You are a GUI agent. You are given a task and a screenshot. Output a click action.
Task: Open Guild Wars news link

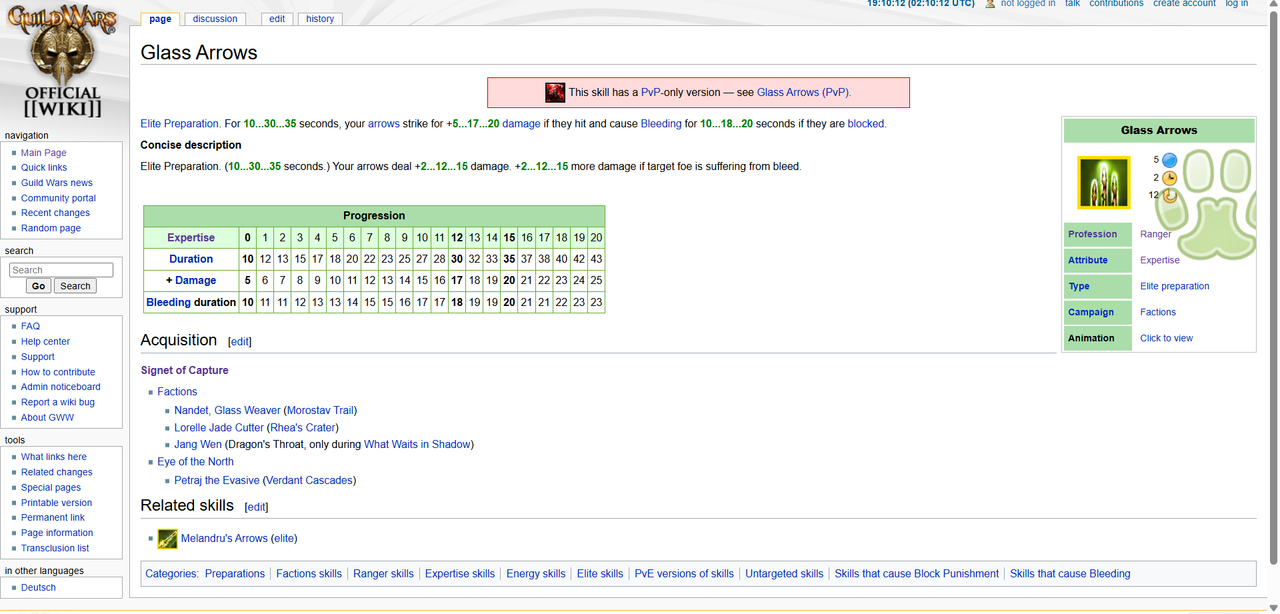click(57, 183)
